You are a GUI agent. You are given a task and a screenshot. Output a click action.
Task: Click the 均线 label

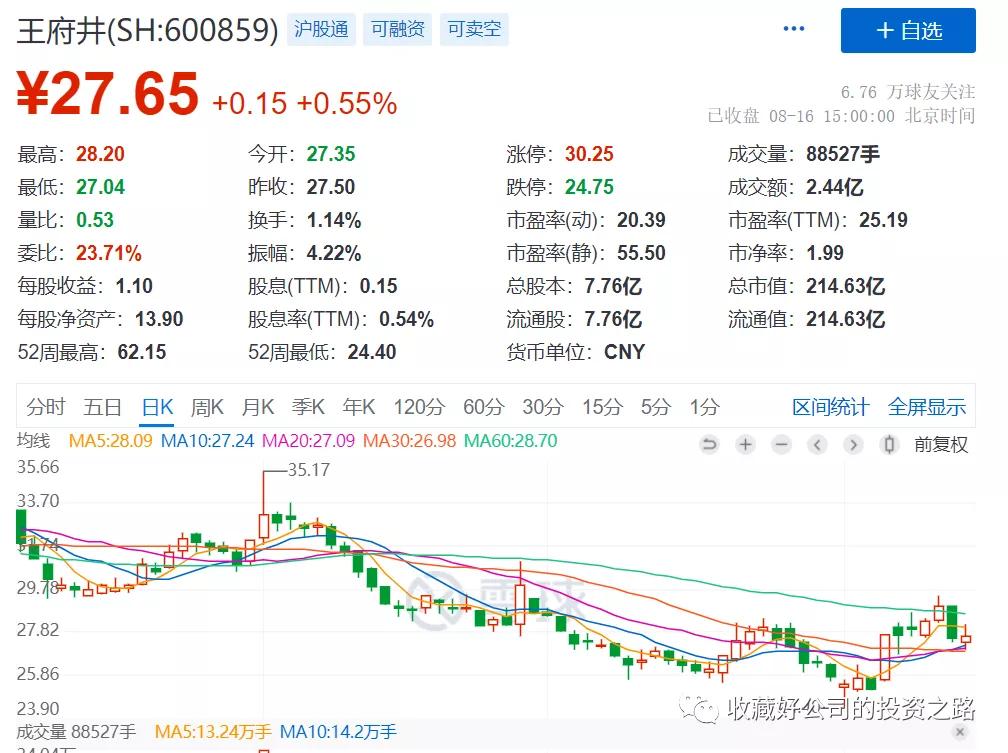33,441
